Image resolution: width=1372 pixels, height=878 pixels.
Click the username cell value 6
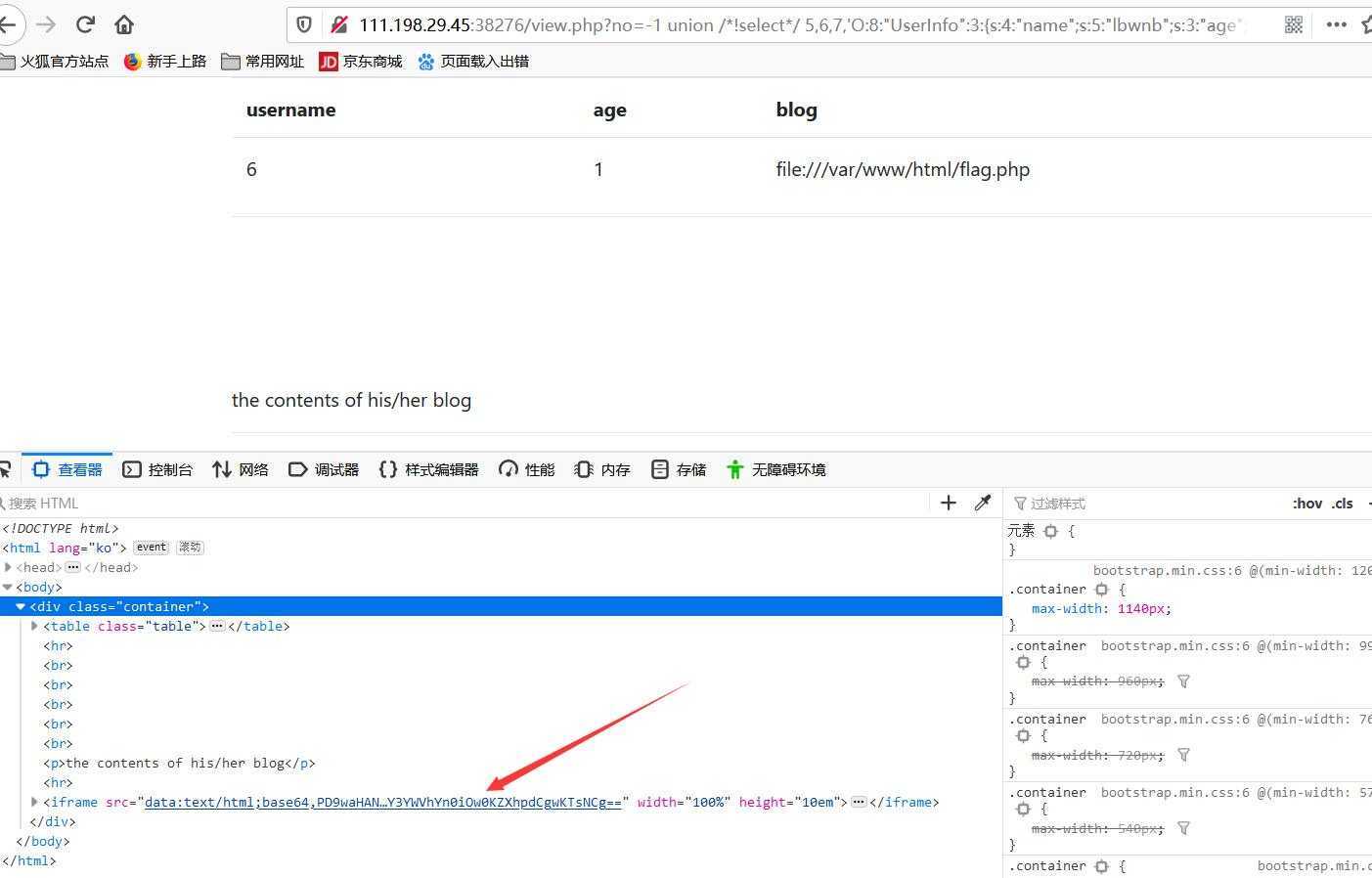click(x=251, y=169)
